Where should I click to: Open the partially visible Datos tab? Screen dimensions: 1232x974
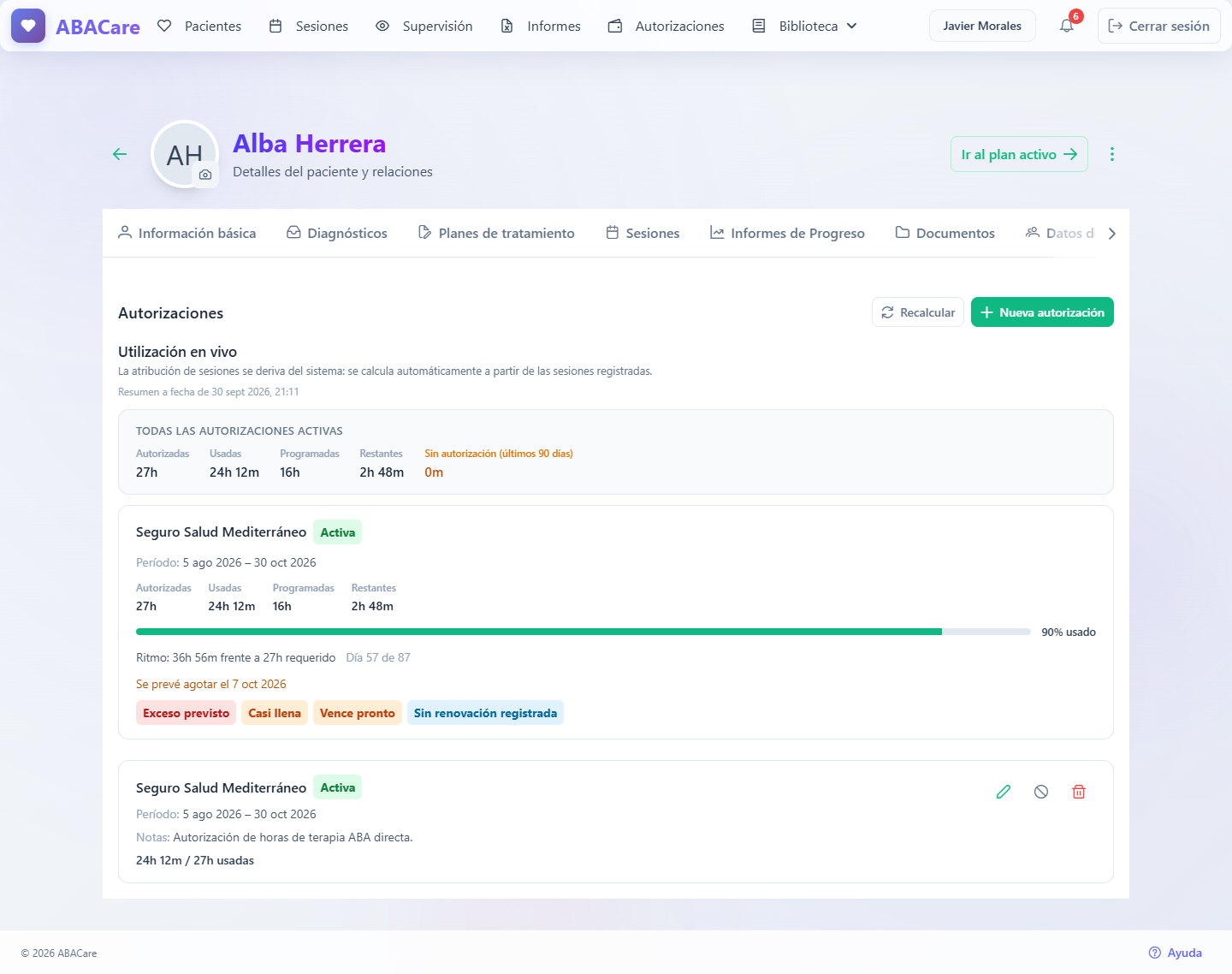pos(1059,233)
